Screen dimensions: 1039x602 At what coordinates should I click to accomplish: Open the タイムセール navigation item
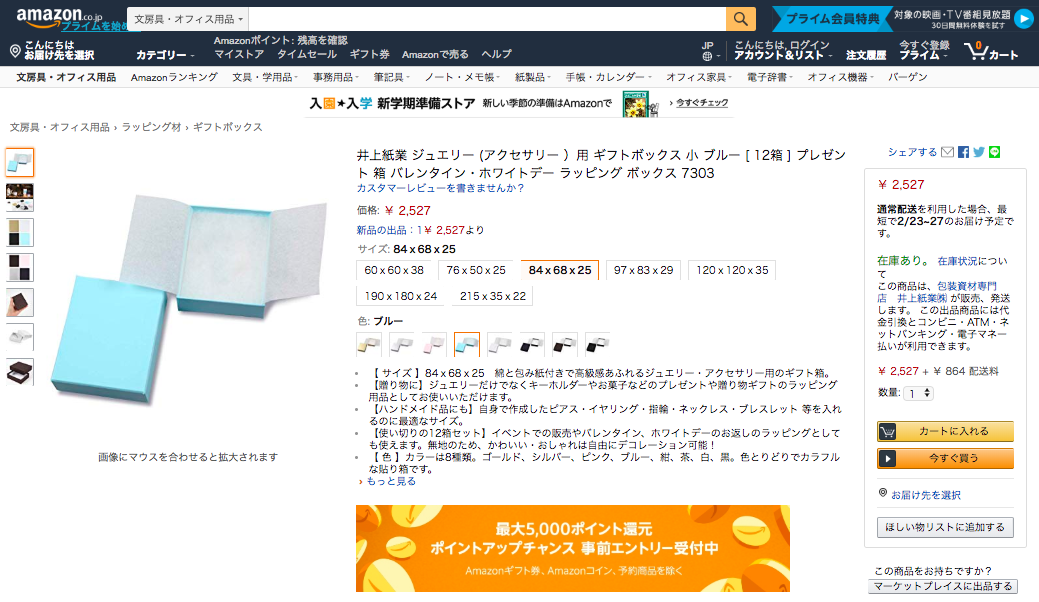[x=306, y=54]
